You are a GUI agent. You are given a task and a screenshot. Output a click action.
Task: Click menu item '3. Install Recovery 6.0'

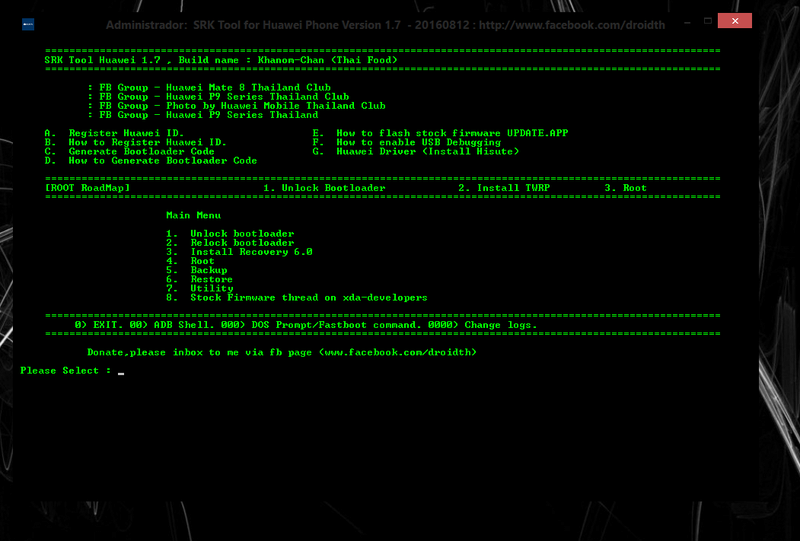tap(239, 252)
